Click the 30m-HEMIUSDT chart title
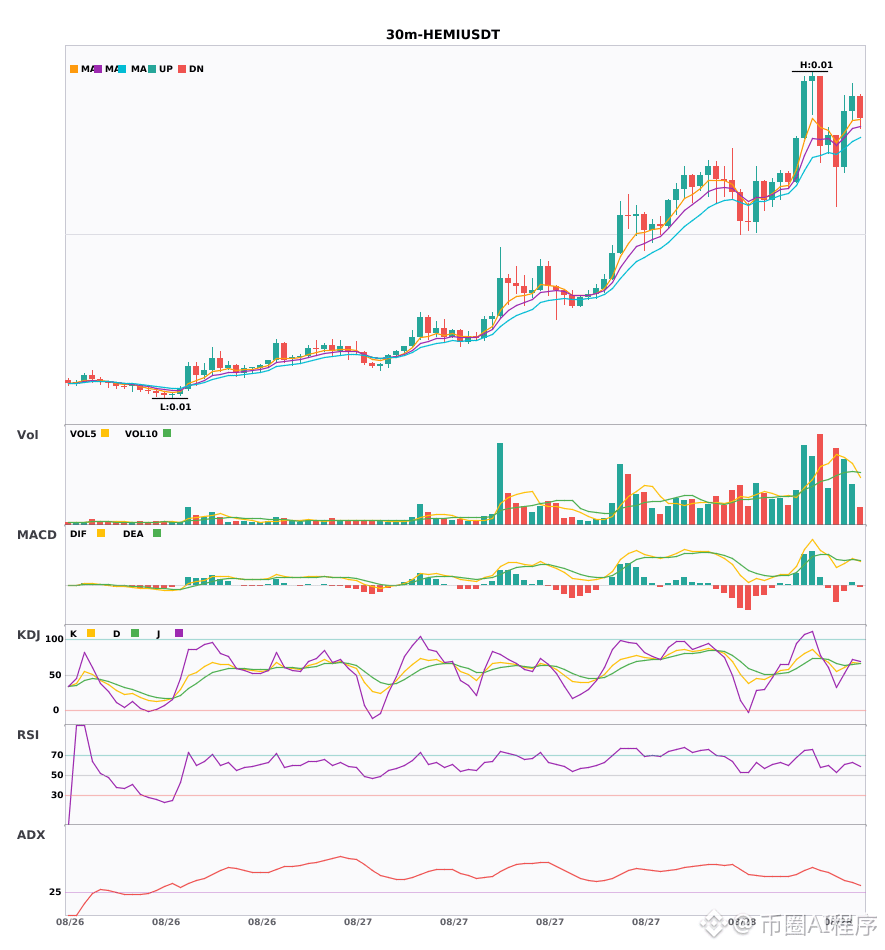Image resolution: width=885 pixels, height=950 pixels. (x=443, y=35)
